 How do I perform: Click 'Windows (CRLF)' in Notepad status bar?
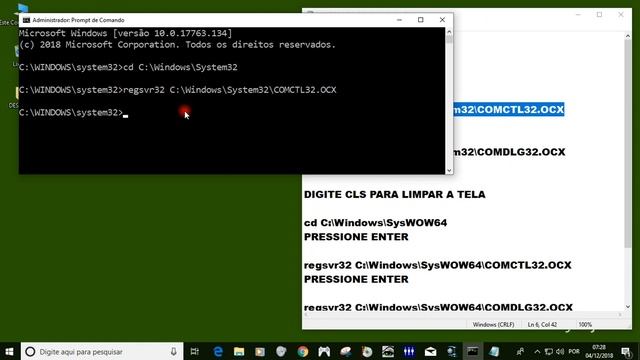(x=493, y=324)
